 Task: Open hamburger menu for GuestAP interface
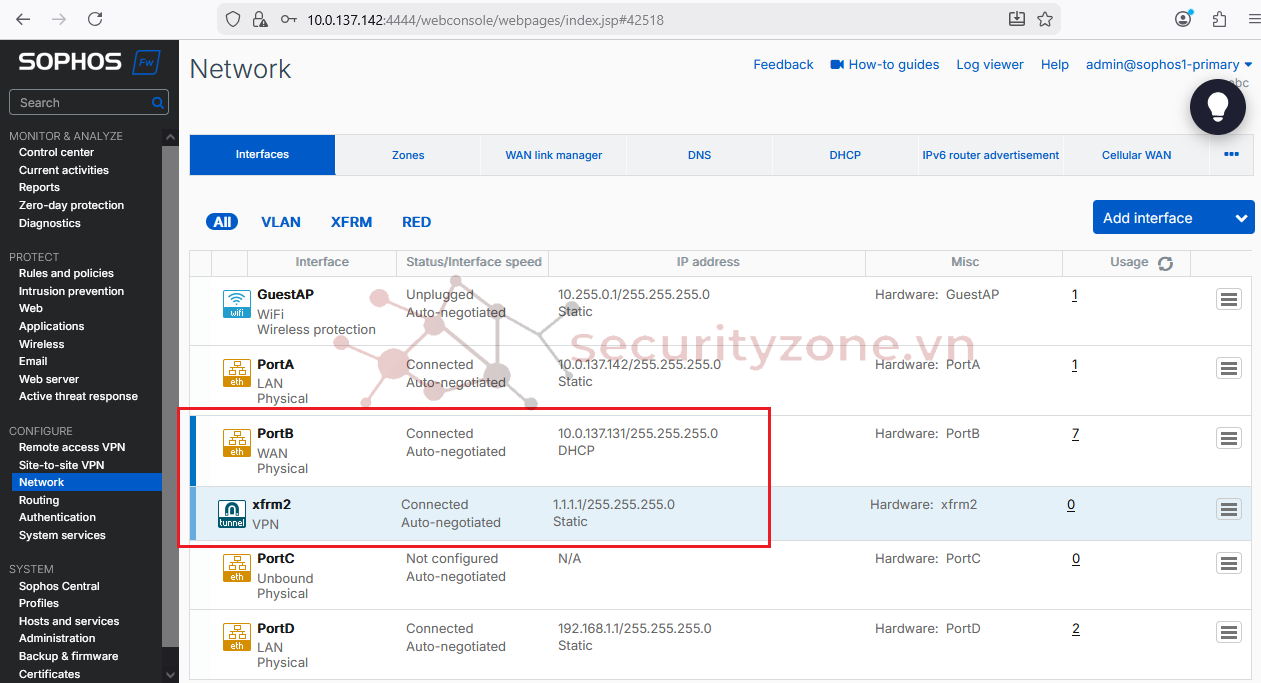pos(1228,299)
